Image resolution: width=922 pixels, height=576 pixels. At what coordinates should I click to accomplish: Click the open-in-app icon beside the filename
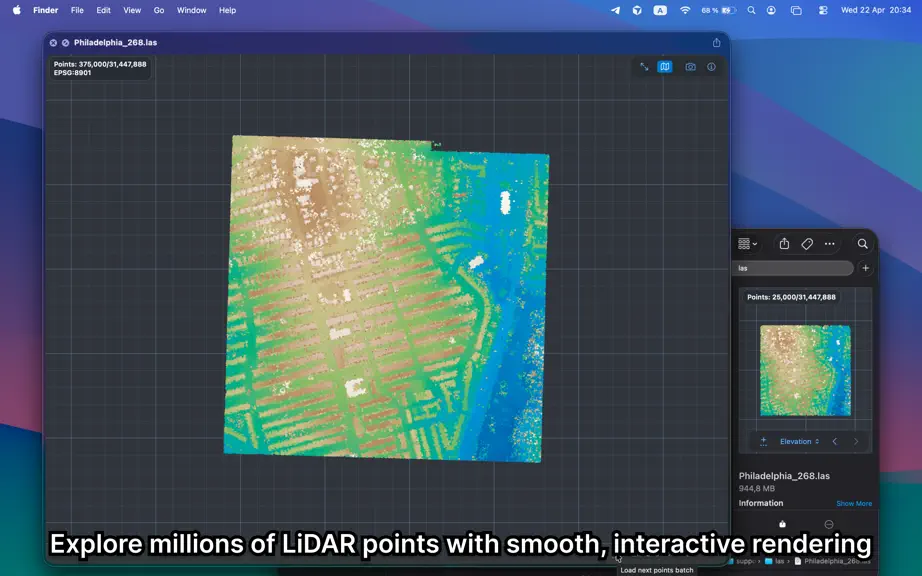point(65,43)
